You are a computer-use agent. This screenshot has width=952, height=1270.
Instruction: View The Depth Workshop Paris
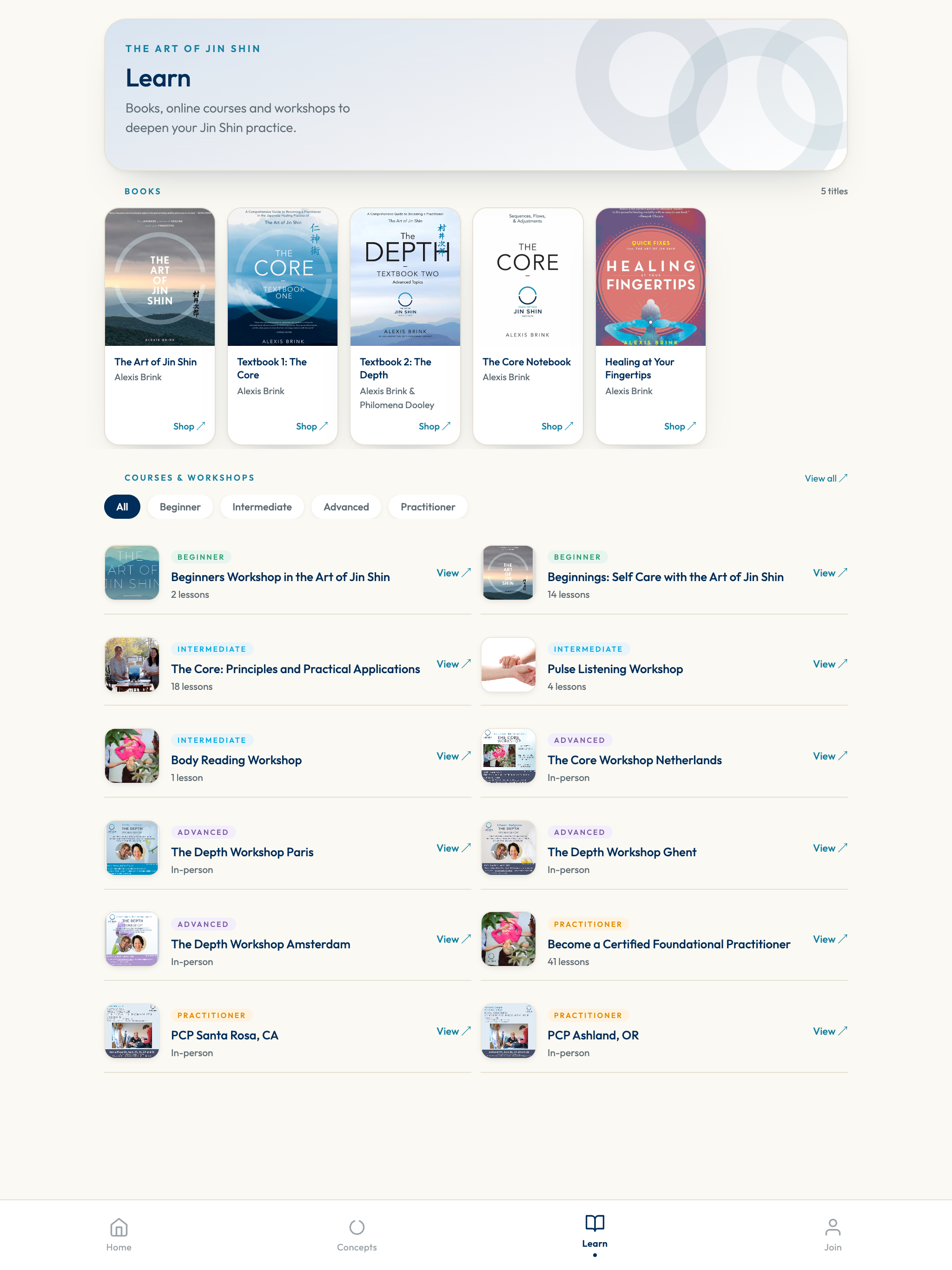coord(454,848)
